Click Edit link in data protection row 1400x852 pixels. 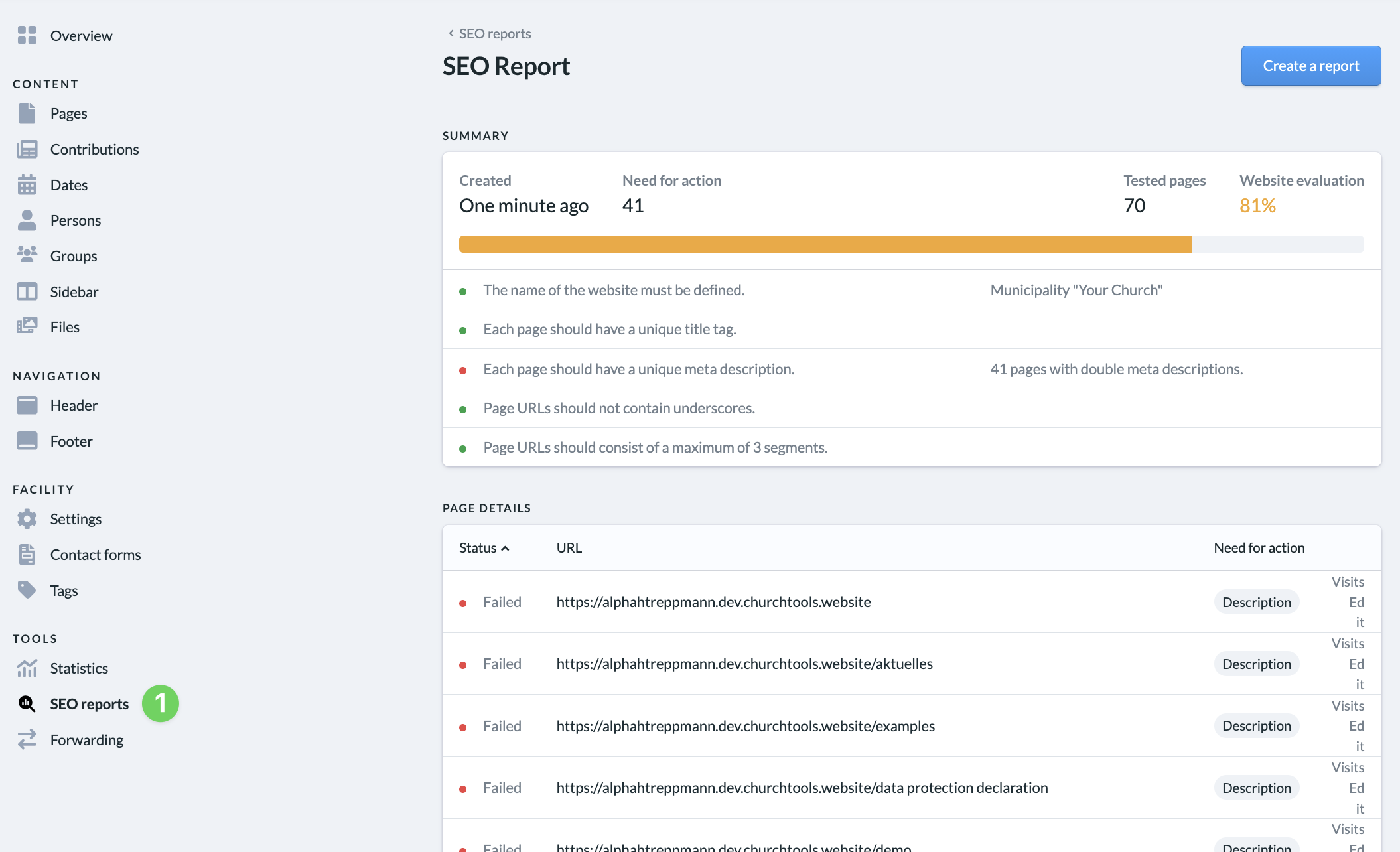pos(1356,798)
